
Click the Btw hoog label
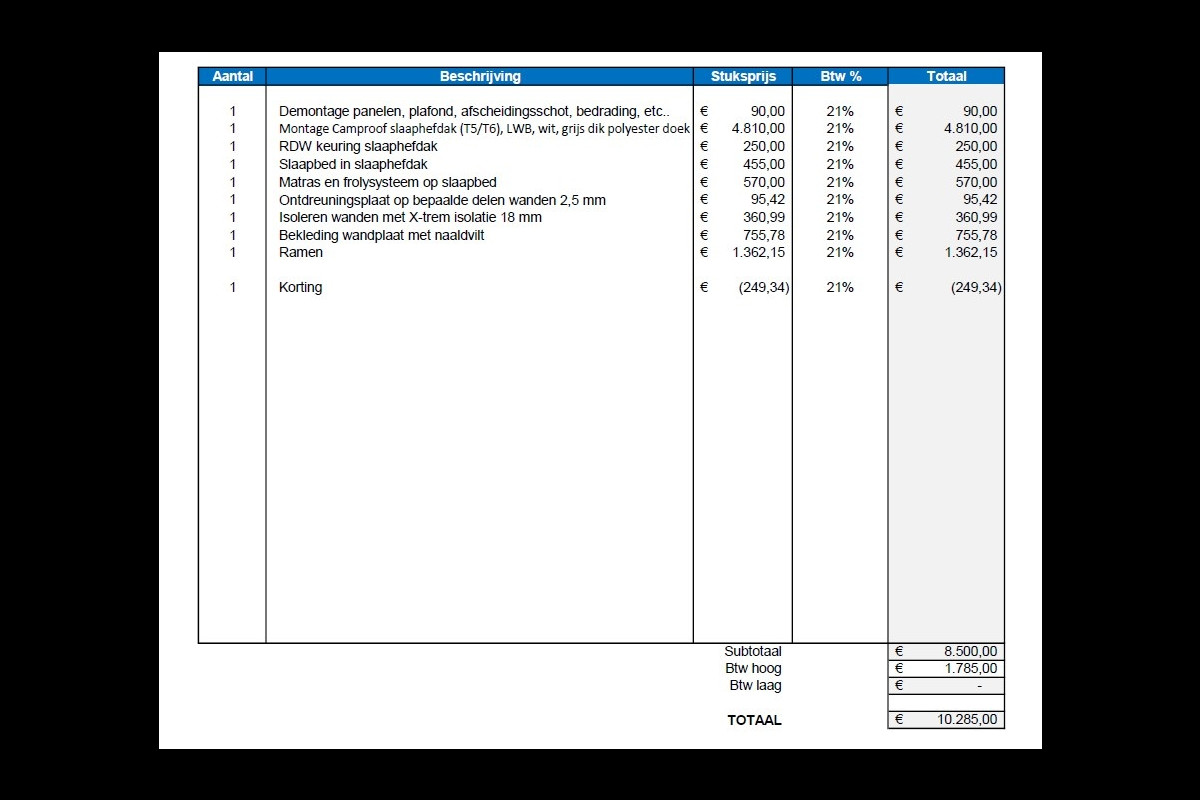click(754, 668)
